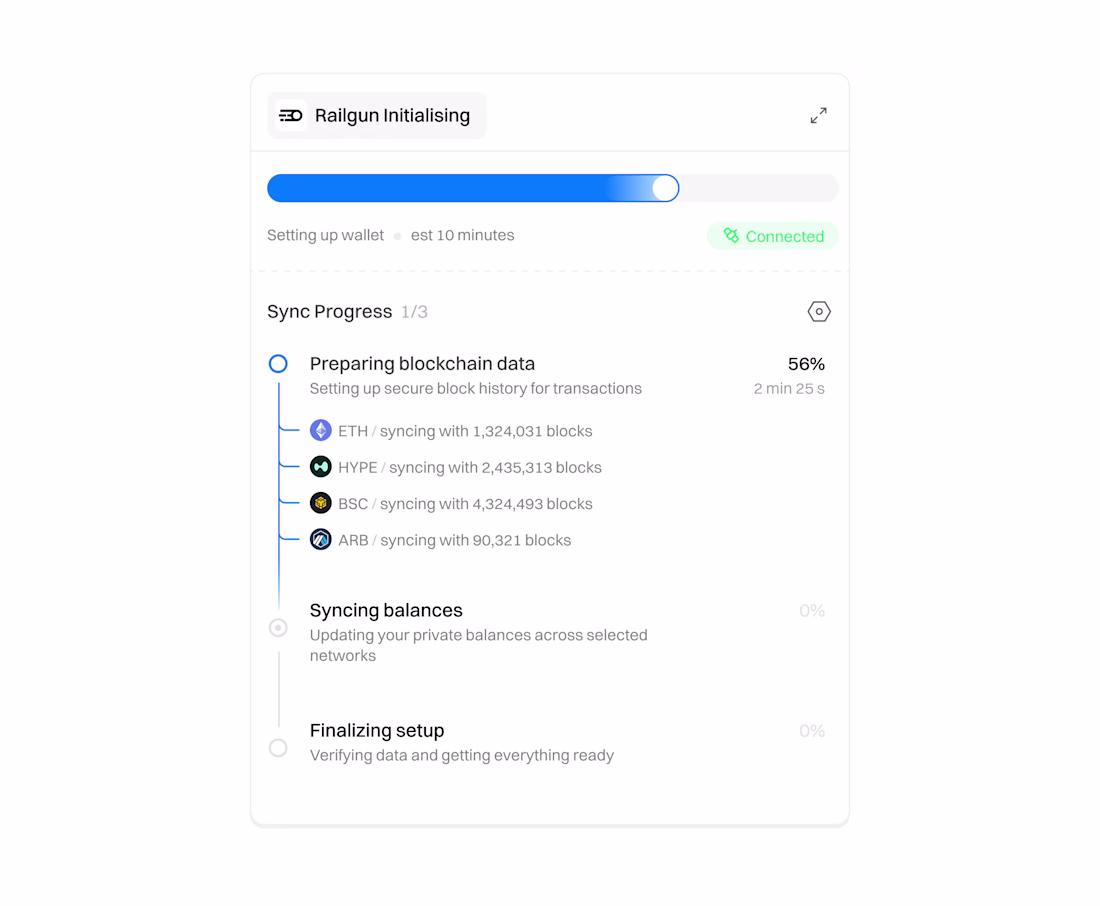
Task: Click the BSC network icon
Action: 320,504
